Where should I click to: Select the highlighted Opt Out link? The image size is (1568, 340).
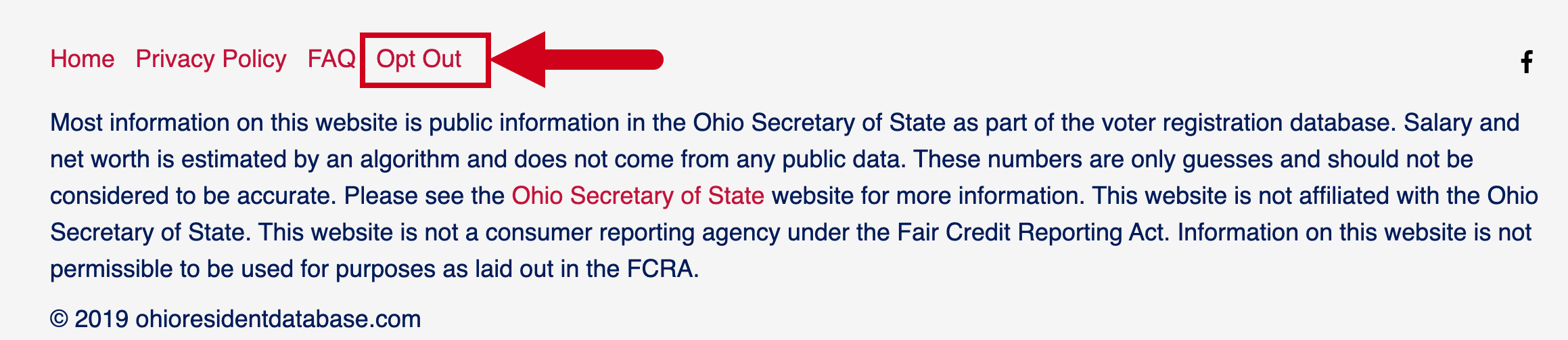pos(419,59)
